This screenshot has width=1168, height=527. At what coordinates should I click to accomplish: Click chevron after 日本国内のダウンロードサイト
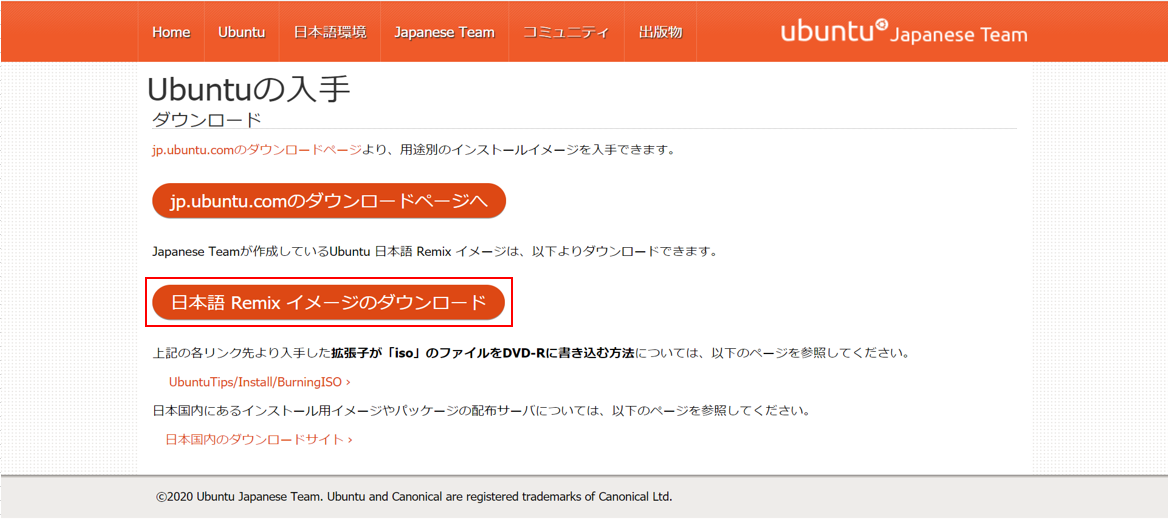(x=349, y=440)
